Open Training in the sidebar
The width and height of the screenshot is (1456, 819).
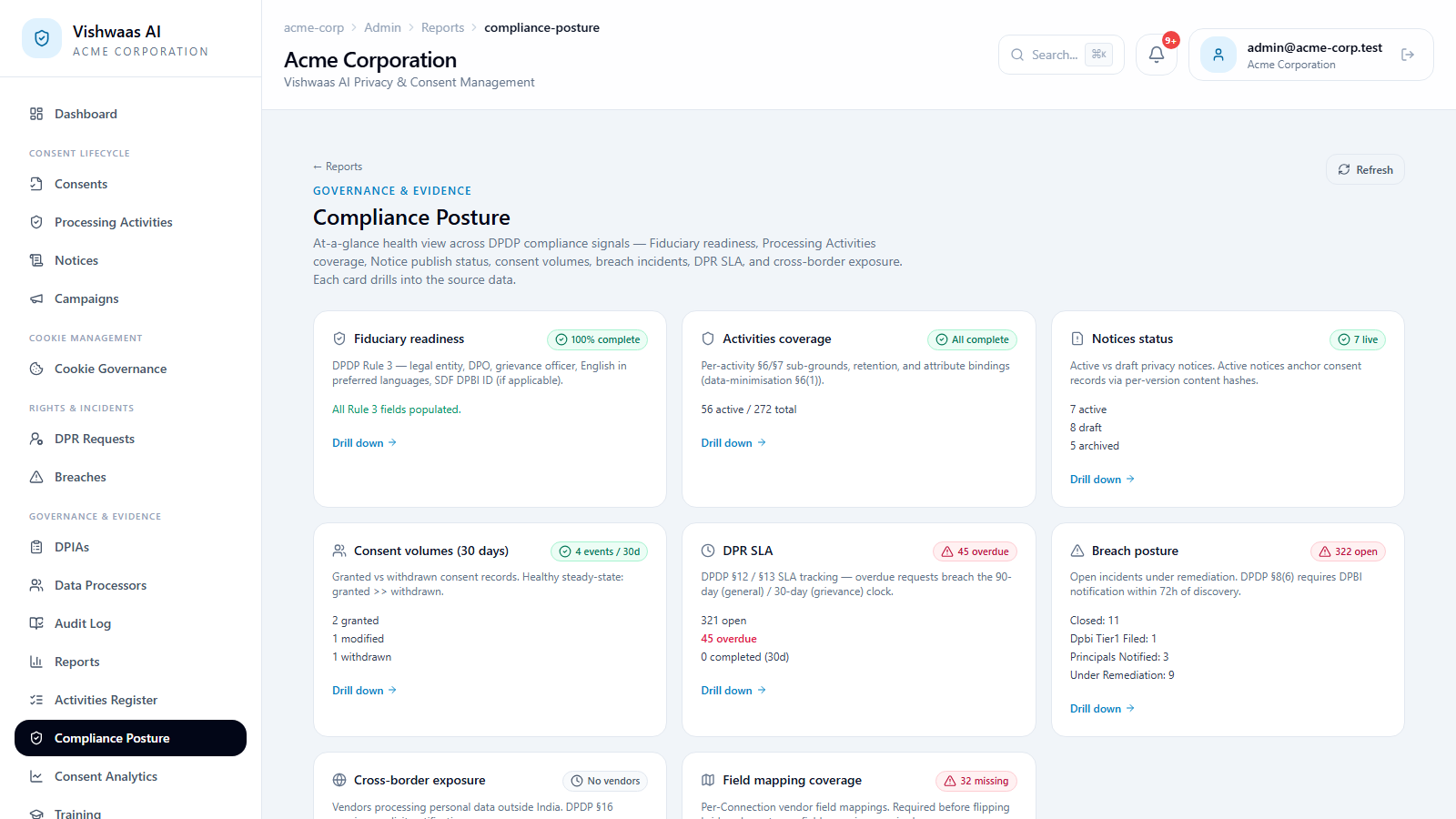click(130, 810)
